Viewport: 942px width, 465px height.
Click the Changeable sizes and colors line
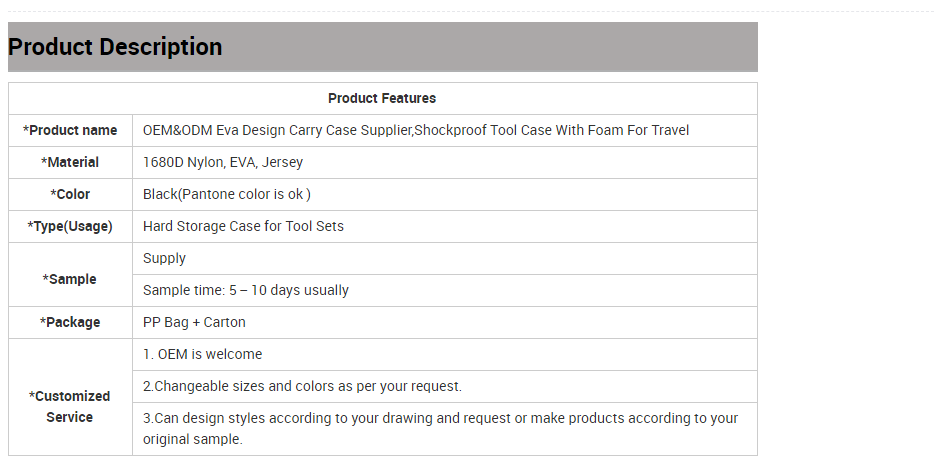pos(302,386)
